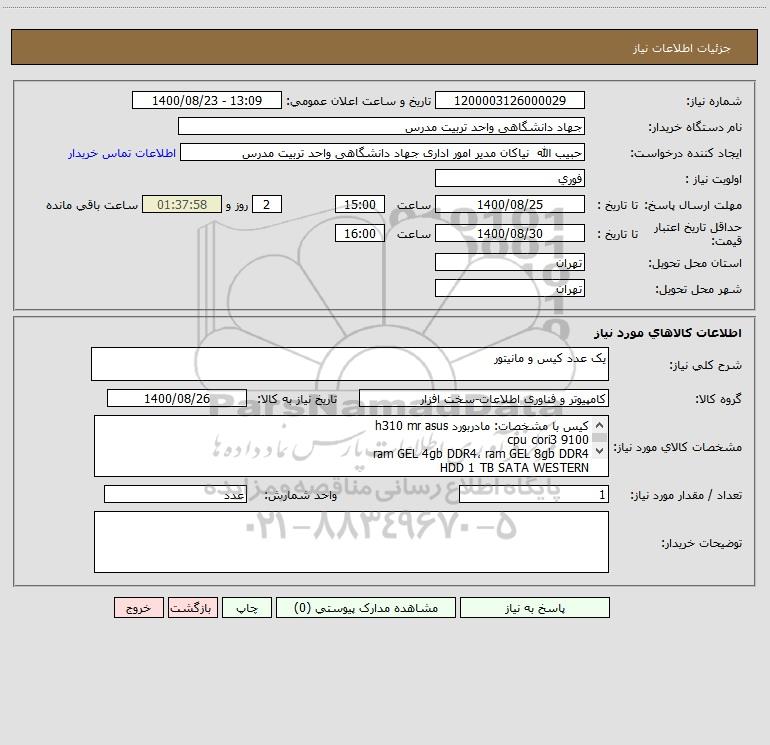Click spec line ram GEL 8gb DDR4

point(536,454)
